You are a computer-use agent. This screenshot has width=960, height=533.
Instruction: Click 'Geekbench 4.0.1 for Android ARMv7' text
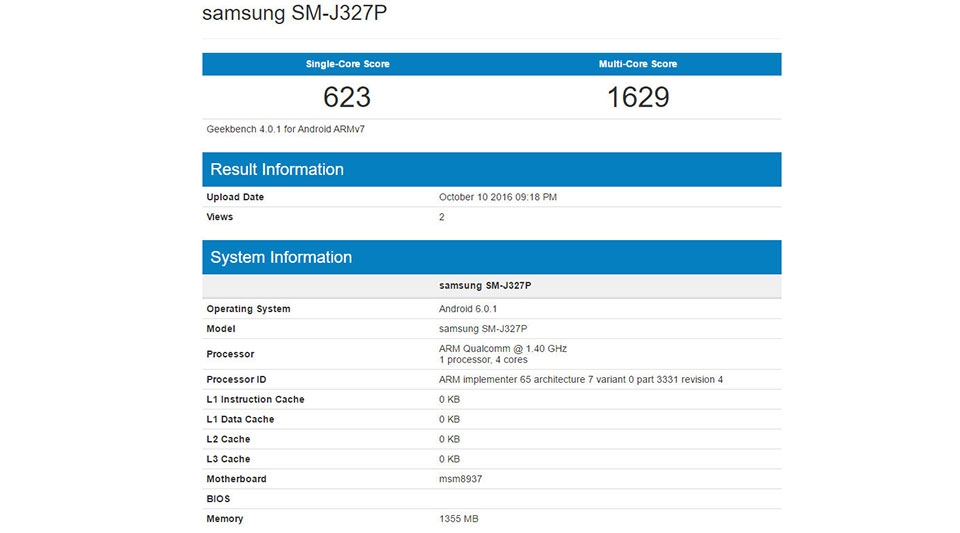[x=285, y=129]
